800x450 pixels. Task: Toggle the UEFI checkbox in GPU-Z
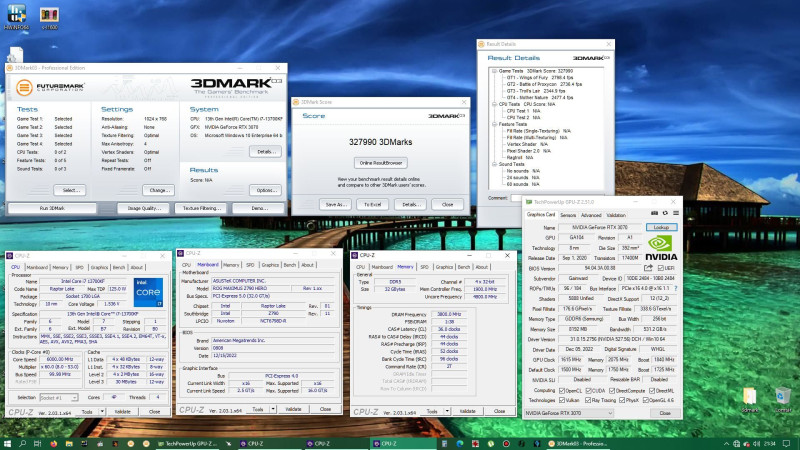tap(661, 268)
